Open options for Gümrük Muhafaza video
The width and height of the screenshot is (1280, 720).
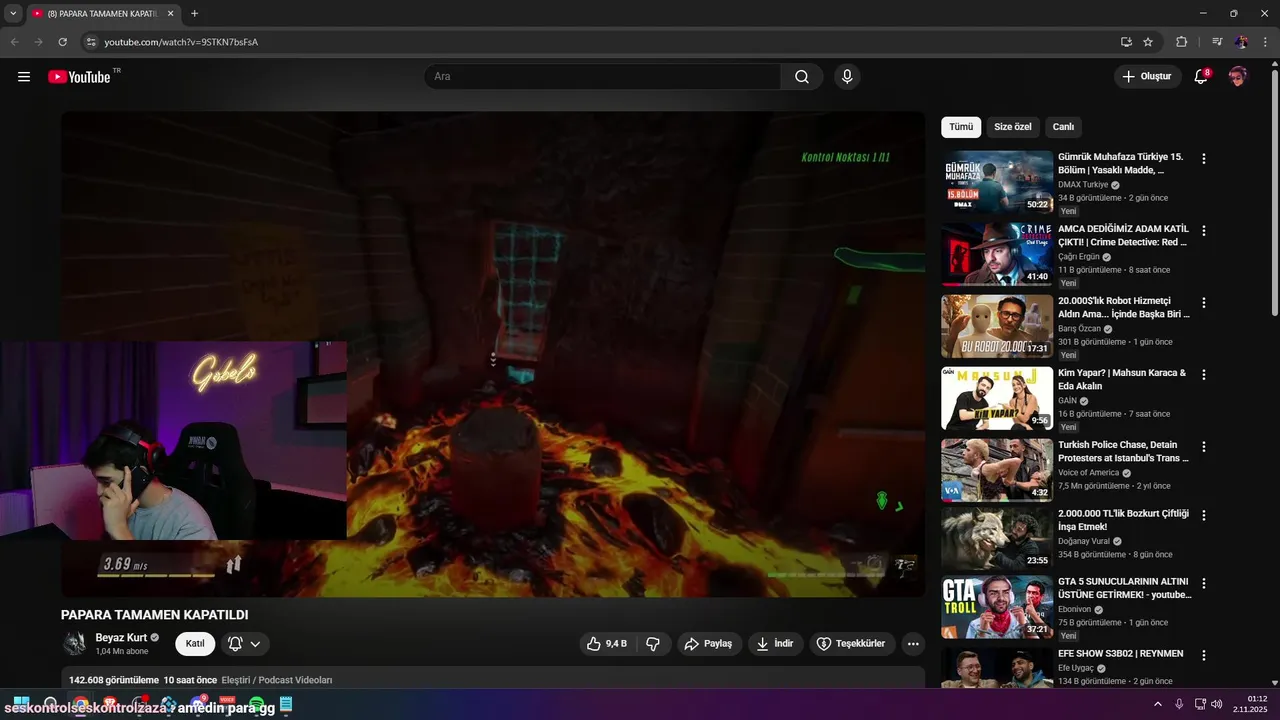[x=1204, y=159]
